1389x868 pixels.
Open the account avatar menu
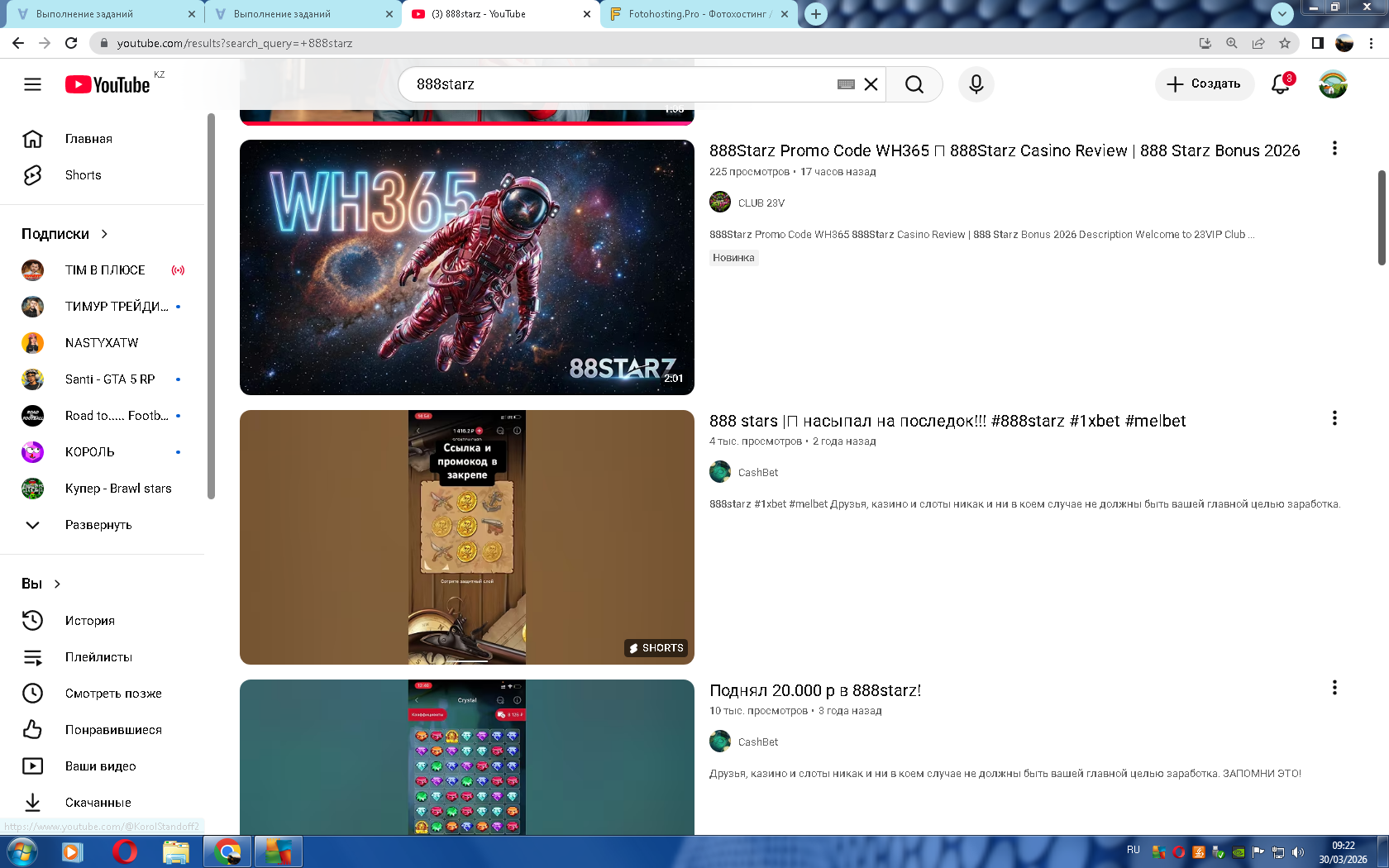[1333, 84]
